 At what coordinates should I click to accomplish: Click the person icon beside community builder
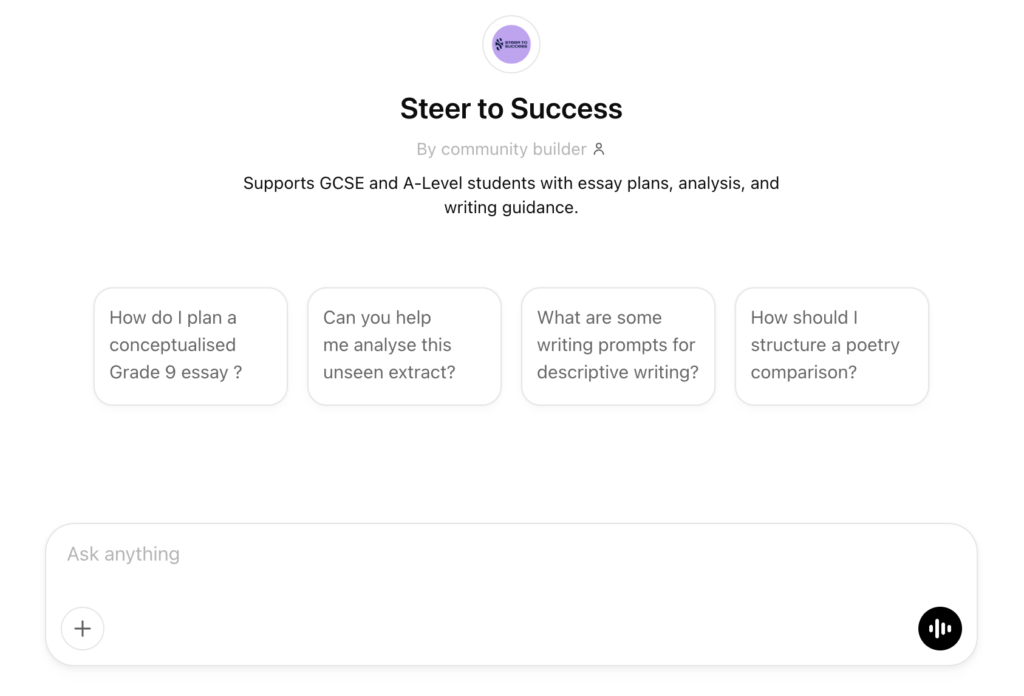[x=599, y=149]
